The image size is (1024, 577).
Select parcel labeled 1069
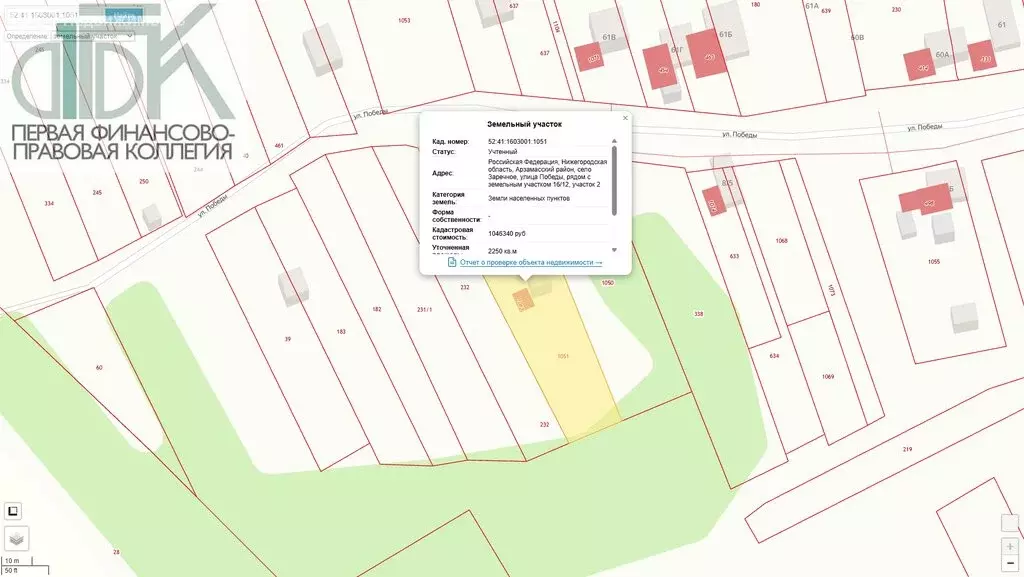click(828, 377)
